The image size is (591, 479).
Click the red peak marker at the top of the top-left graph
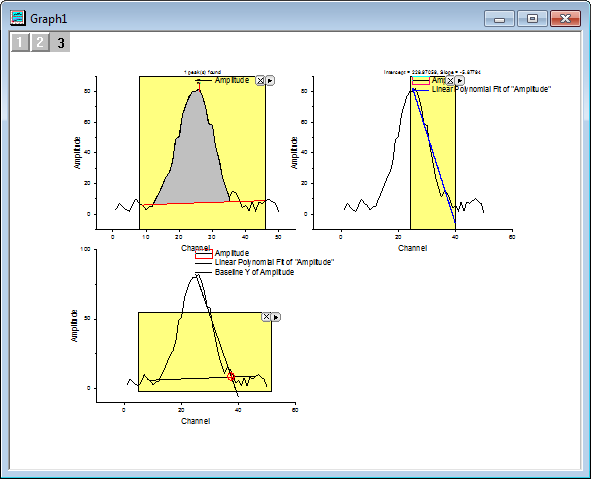click(x=199, y=86)
